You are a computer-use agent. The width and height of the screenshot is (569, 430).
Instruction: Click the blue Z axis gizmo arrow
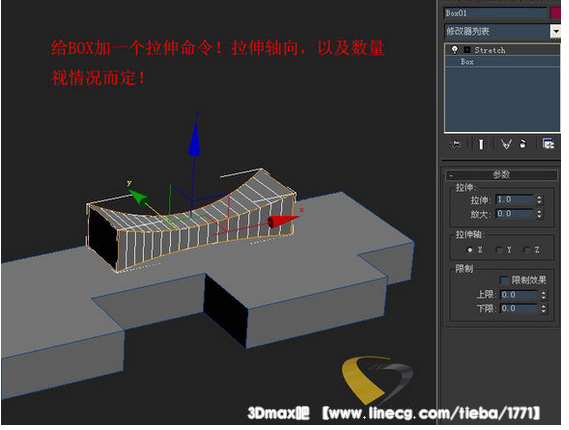195,140
